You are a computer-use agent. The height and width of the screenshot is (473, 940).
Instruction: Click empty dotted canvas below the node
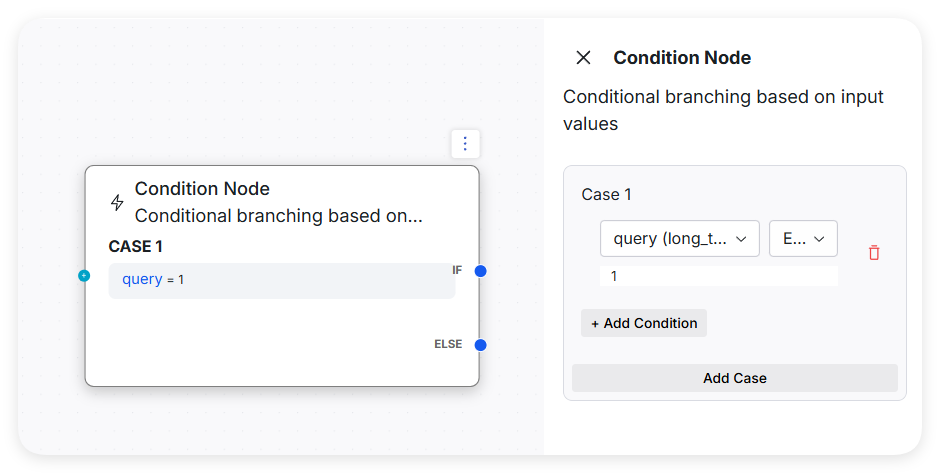coord(280,425)
